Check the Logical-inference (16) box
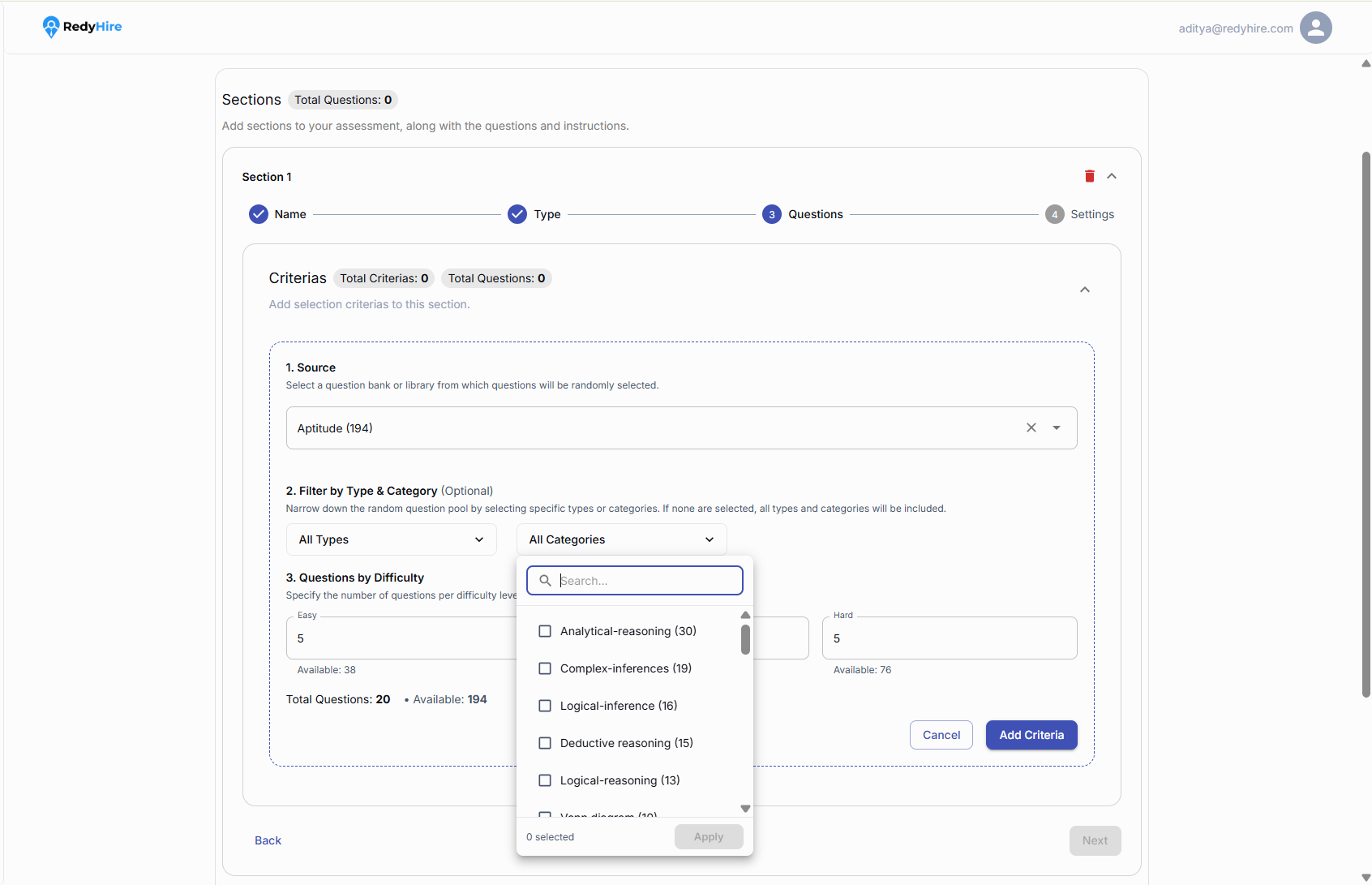1372x885 pixels. click(x=545, y=706)
